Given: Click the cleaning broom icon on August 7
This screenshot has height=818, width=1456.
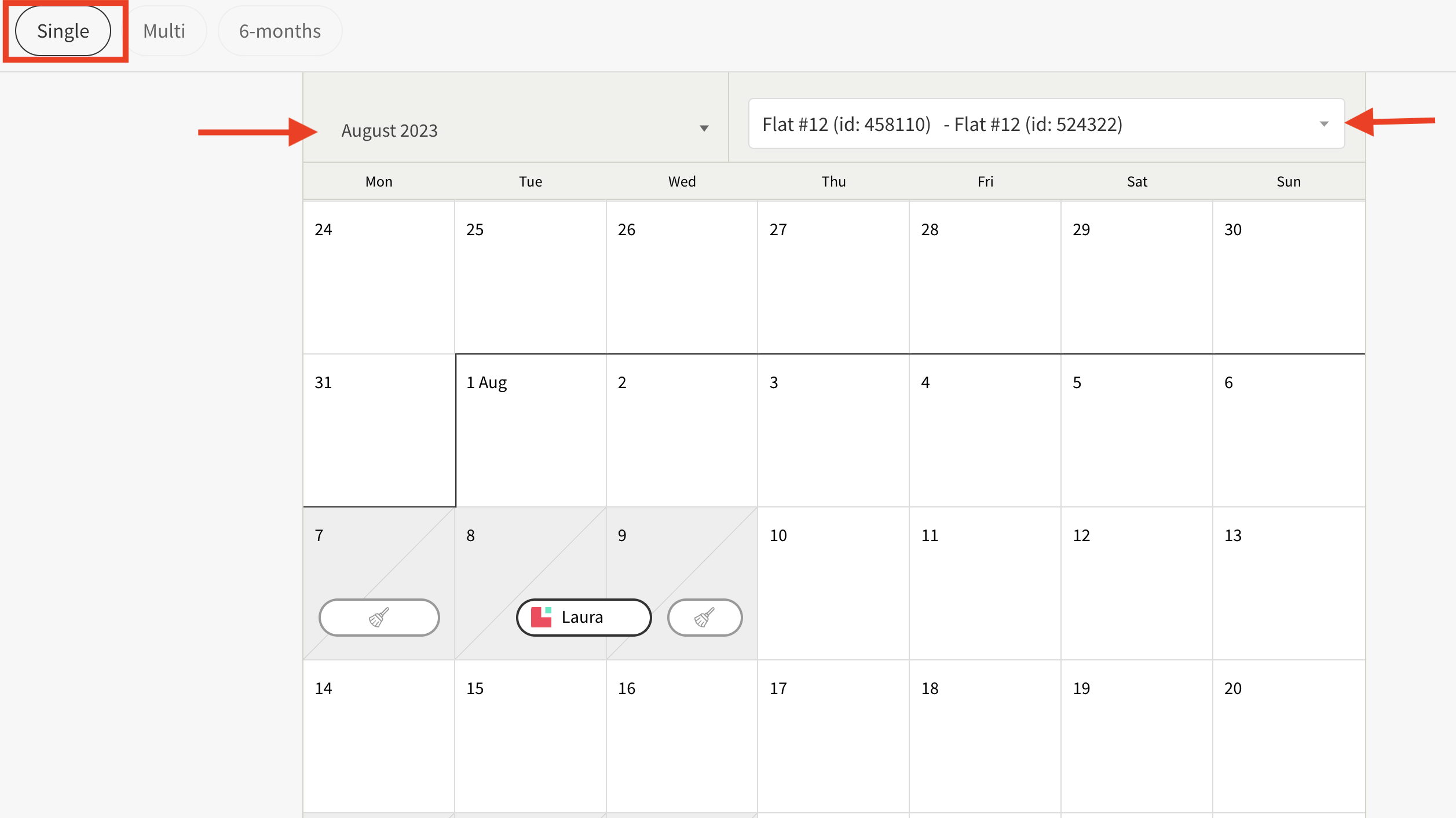Looking at the screenshot, I should pyautogui.click(x=379, y=618).
